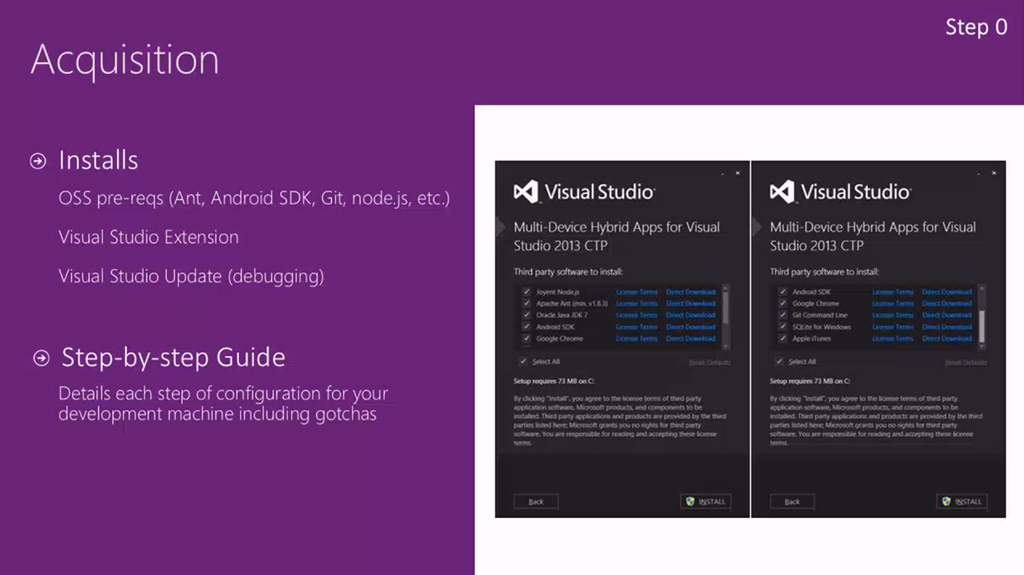Close the Node.js installer window
This screenshot has height=575, width=1024.
click(x=738, y=173)
